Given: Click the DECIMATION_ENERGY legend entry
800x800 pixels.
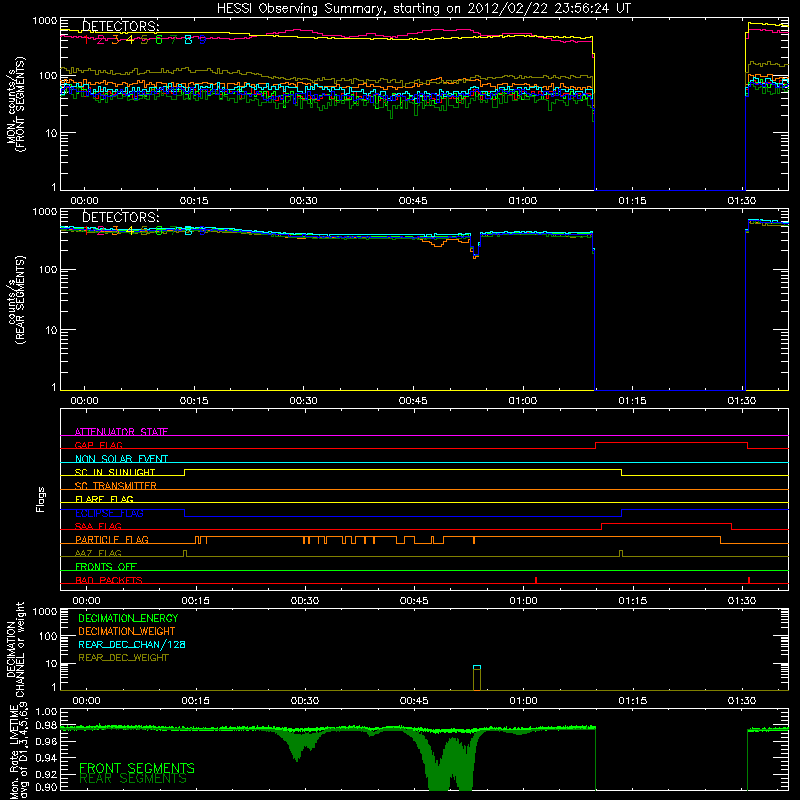Looking at the screenshot, I should (128, 618).
